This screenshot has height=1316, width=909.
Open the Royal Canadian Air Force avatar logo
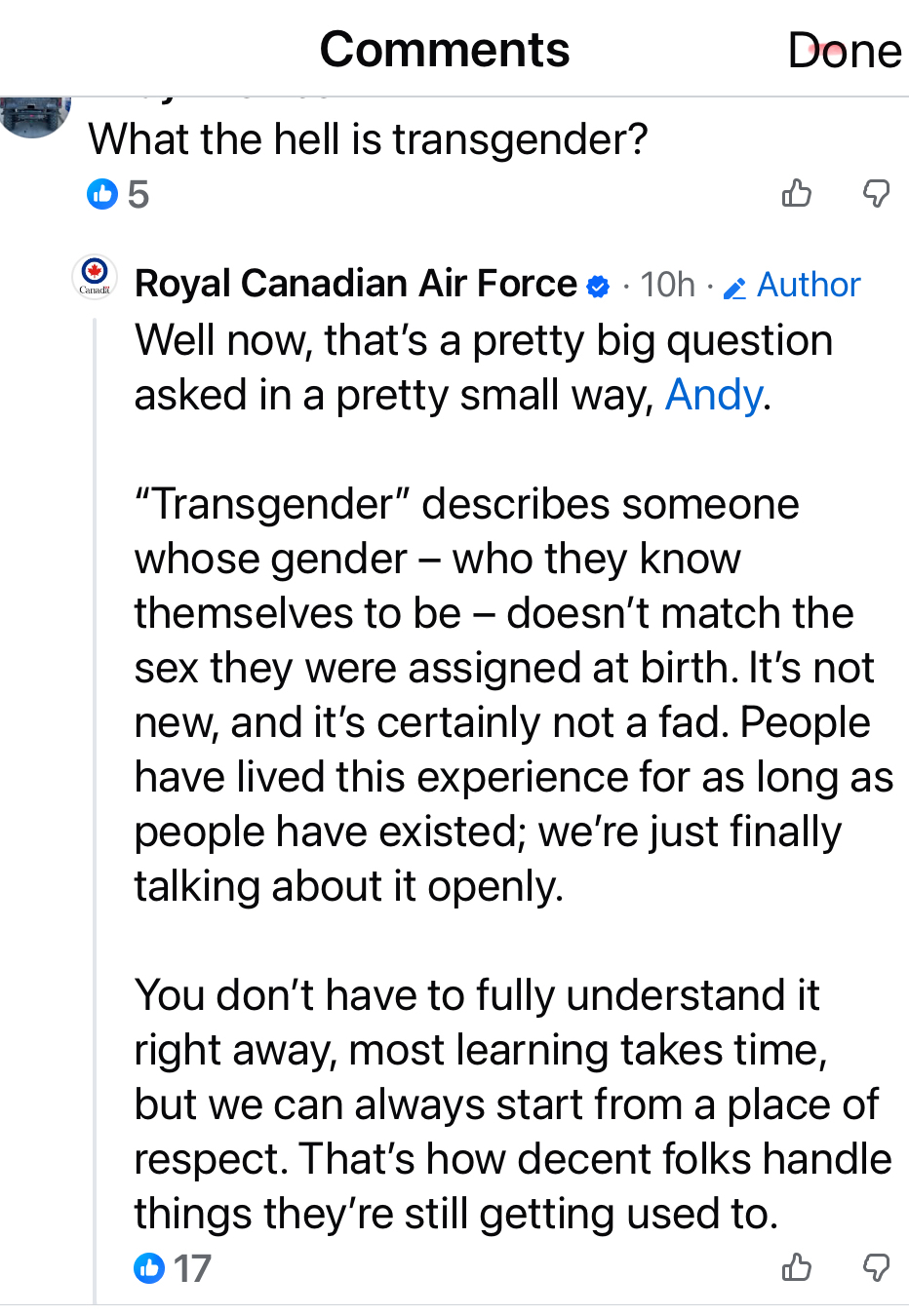click(x=95, y=277)
